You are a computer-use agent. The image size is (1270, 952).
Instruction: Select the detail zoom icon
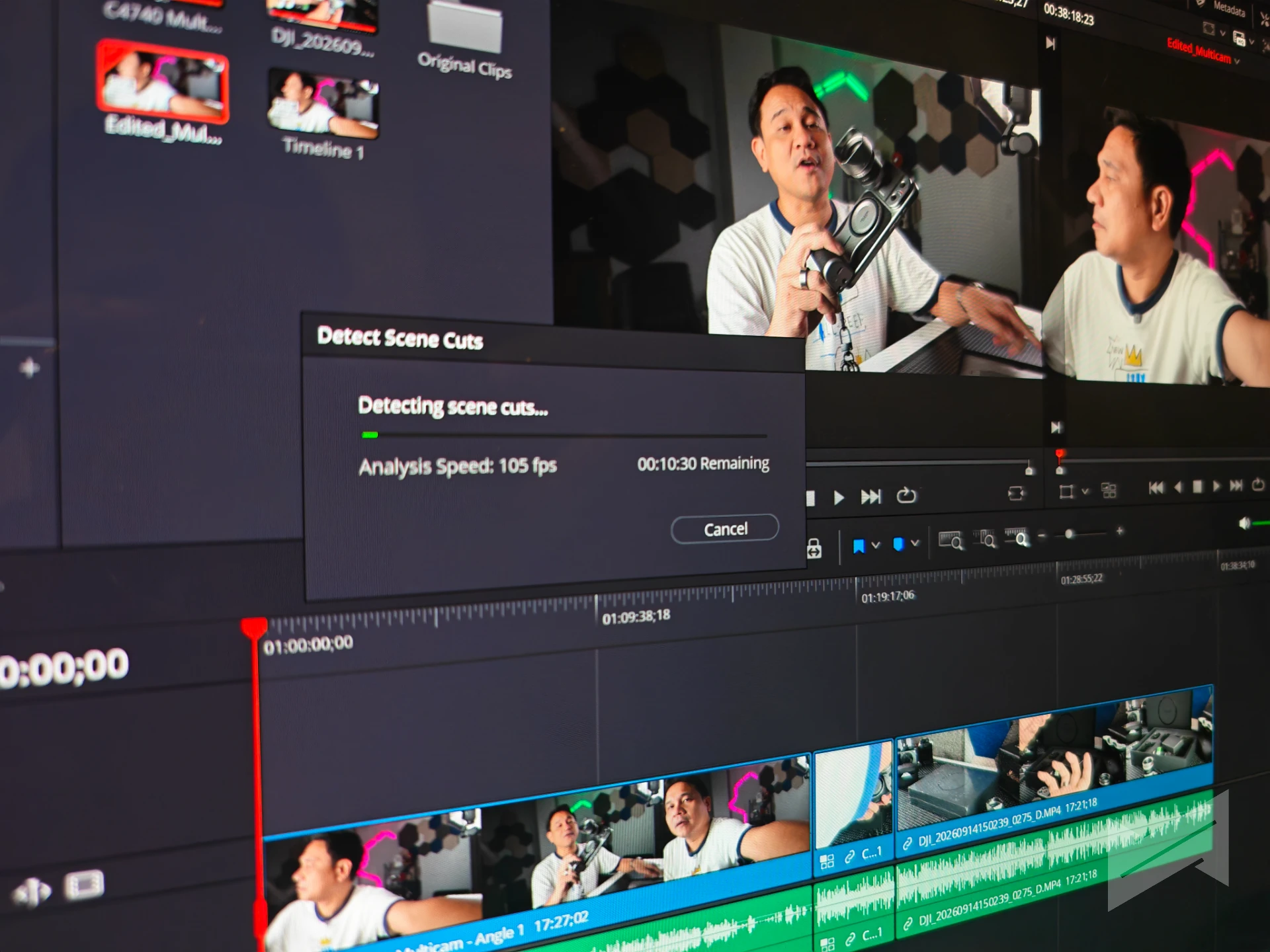coord(984,539)
